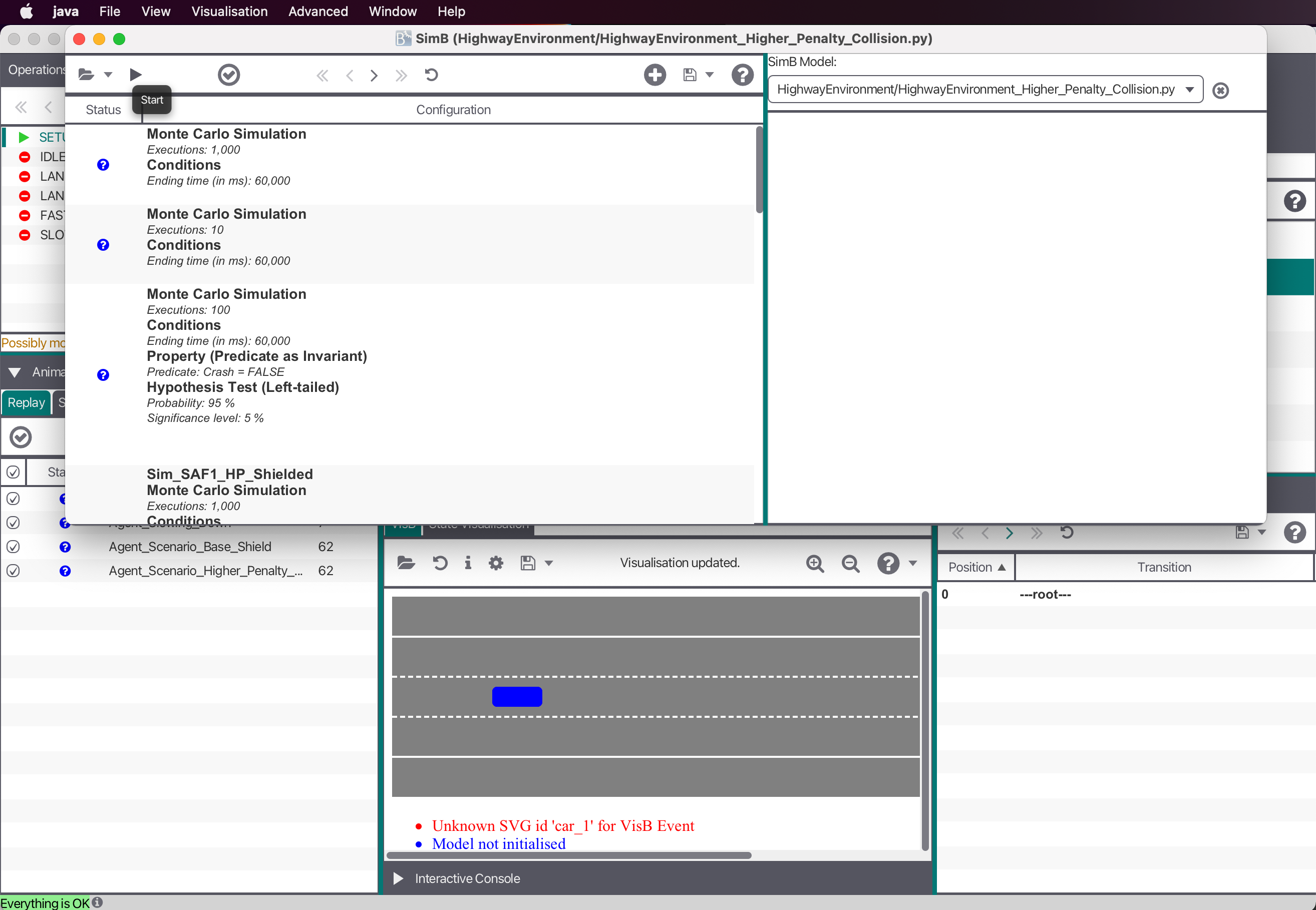Jump to trace start in SimB toolbar
The image size is (1316, 910).
click(322, 75)
